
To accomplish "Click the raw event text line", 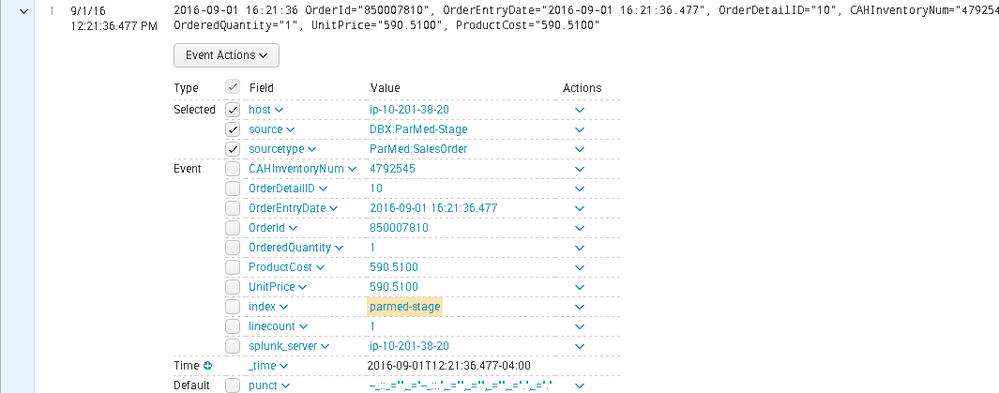I will 586,18.
